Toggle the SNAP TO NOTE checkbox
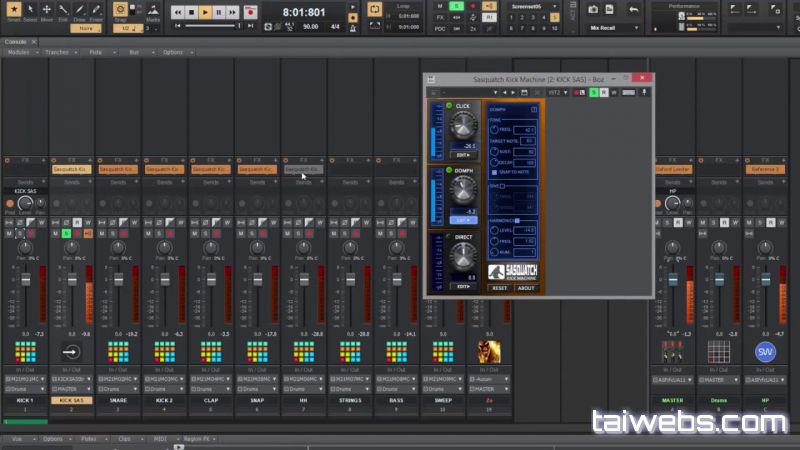 tap(494, 172)
